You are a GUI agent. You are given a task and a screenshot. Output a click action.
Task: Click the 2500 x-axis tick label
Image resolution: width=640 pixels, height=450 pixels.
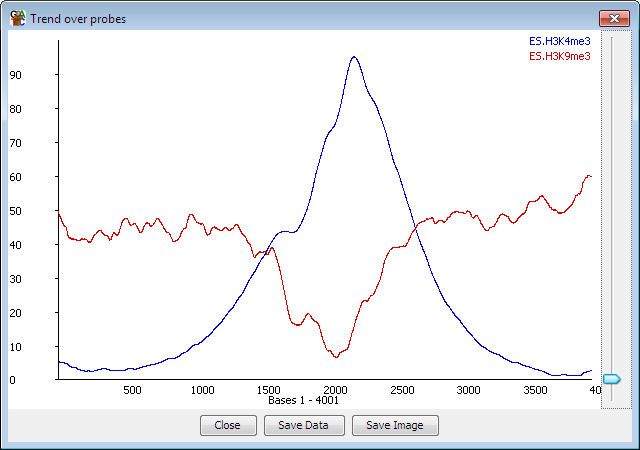[x=402, y=390]
